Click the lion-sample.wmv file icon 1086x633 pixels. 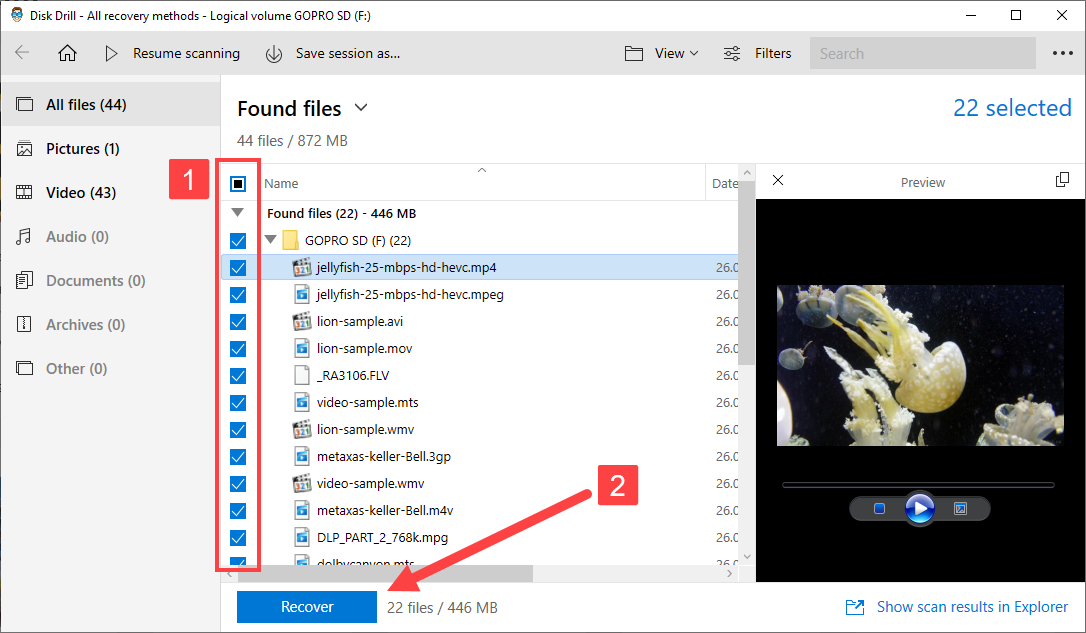(x=301, y=429)
